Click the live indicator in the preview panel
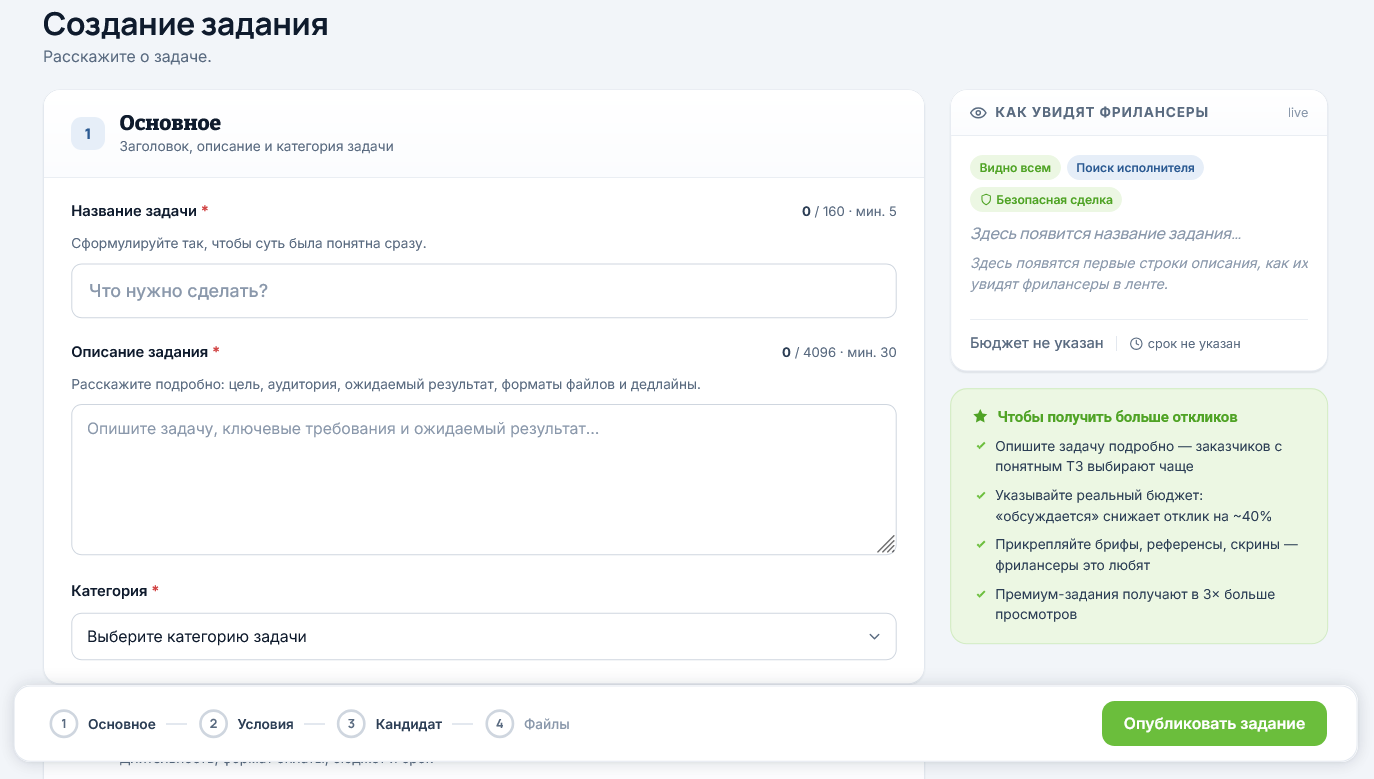The image size is (1374, 779). [x=1298, y=113]
